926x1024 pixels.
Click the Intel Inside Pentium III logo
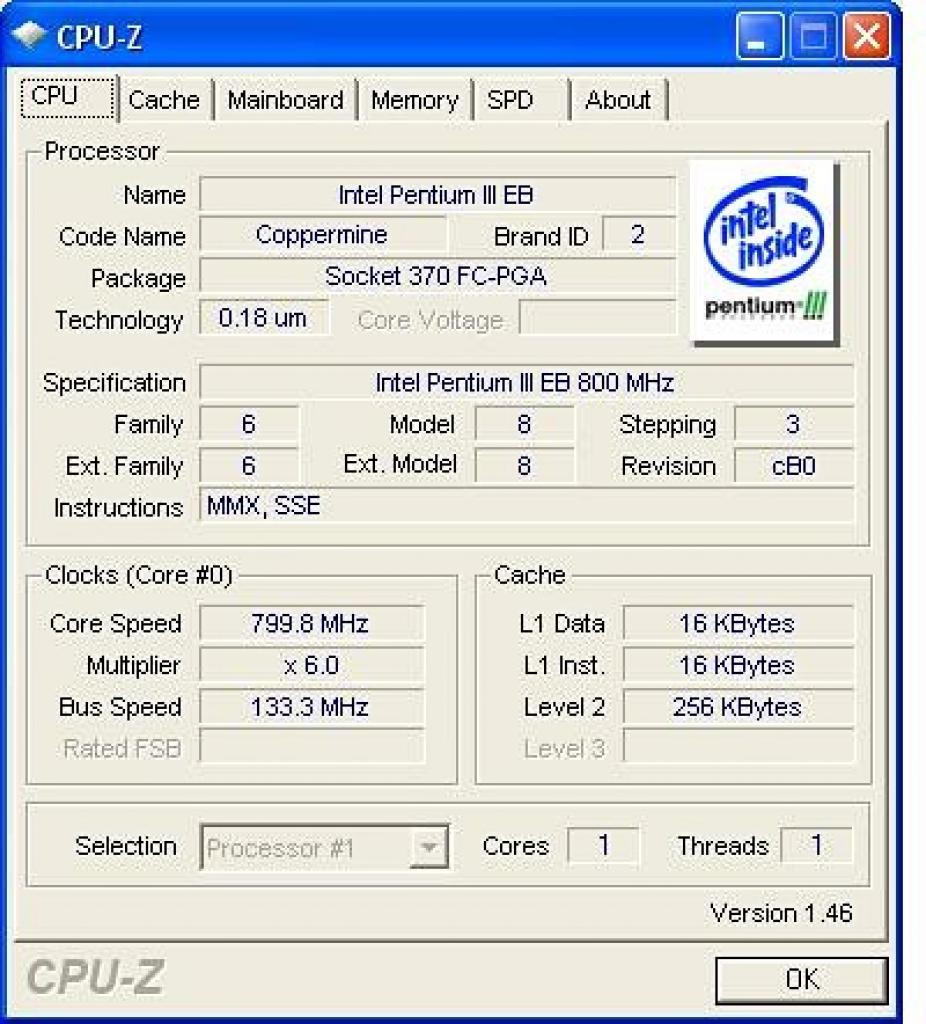(x=764, y=252)
